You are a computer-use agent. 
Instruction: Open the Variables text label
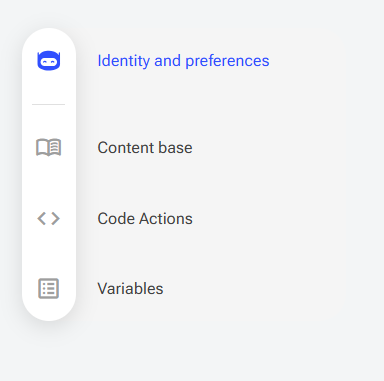click(x=130, y=289)
